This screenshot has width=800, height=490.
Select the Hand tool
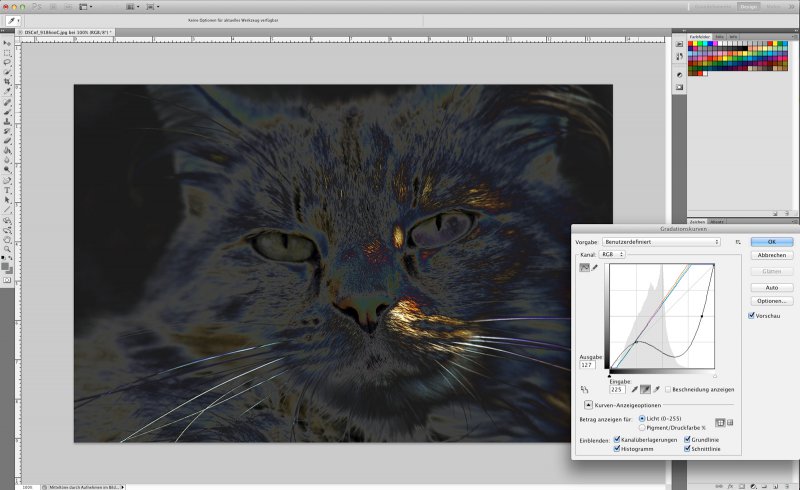pos(7,240)
